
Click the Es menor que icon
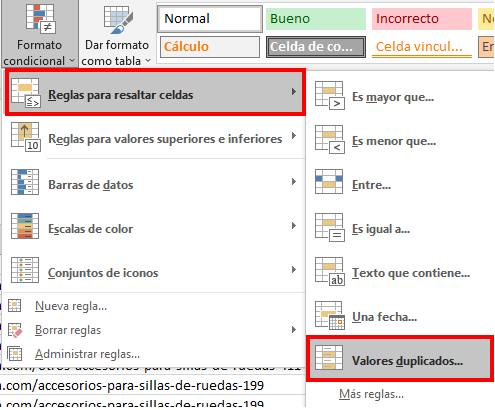tap(330, 140)
